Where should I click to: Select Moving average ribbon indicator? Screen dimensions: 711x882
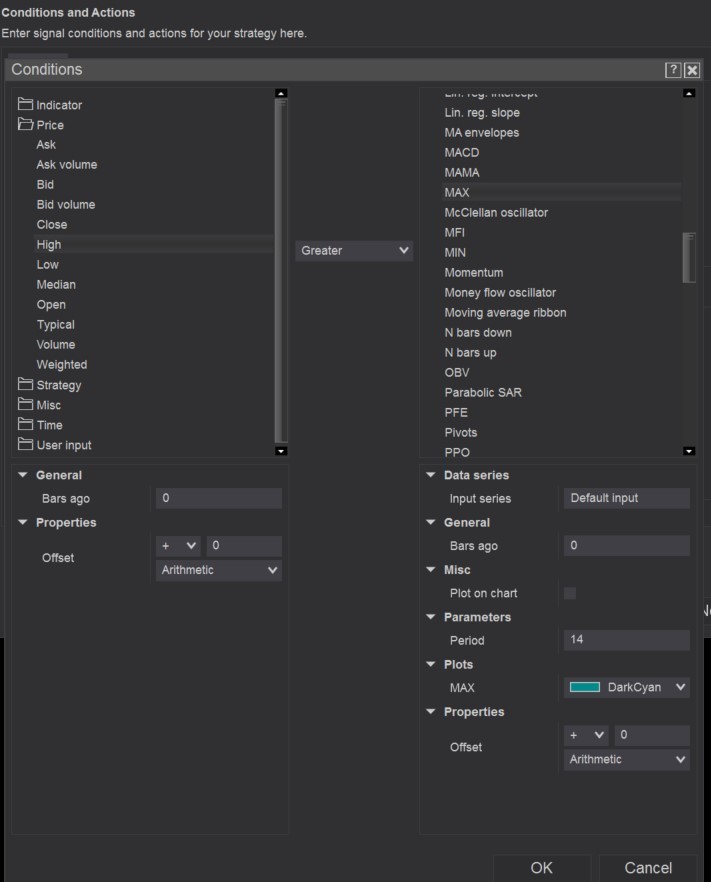coord(505,312)
